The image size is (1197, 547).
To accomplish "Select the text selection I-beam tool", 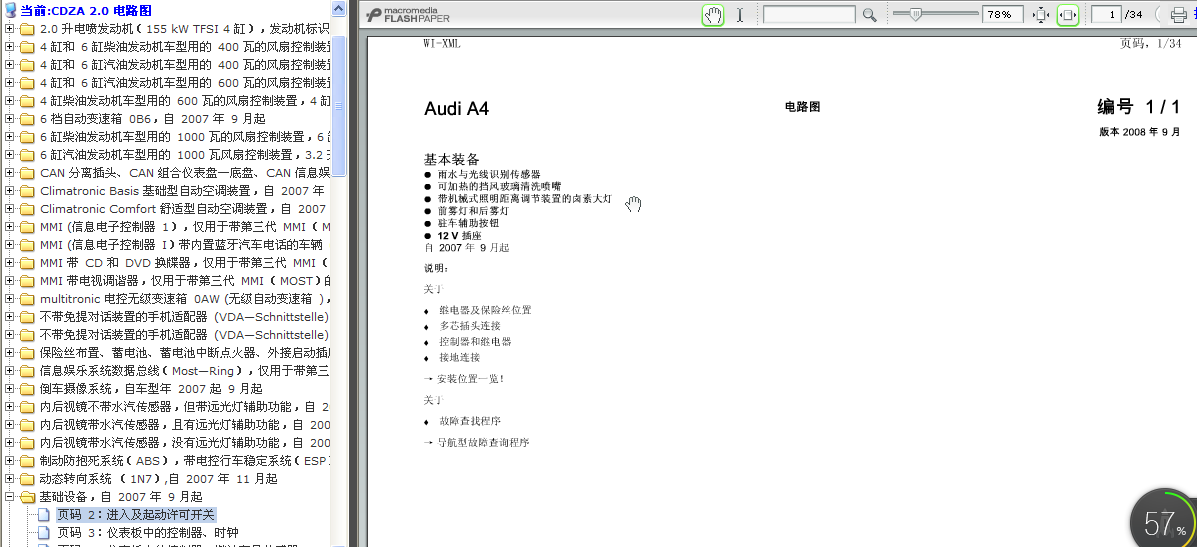I will [739, 14].
